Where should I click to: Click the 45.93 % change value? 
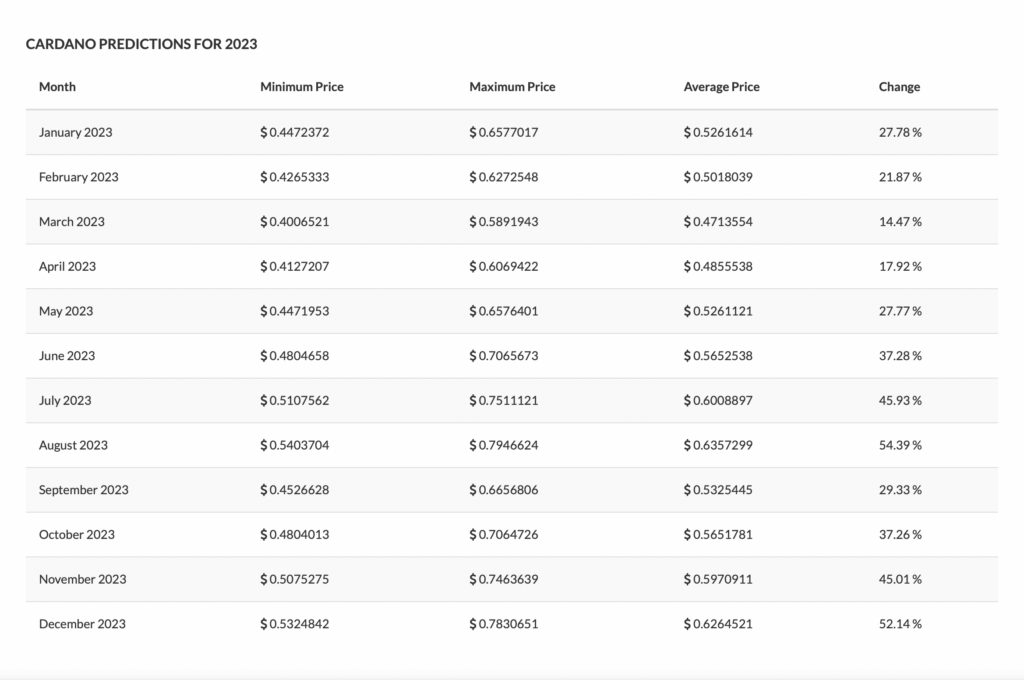tap(900, 400)
